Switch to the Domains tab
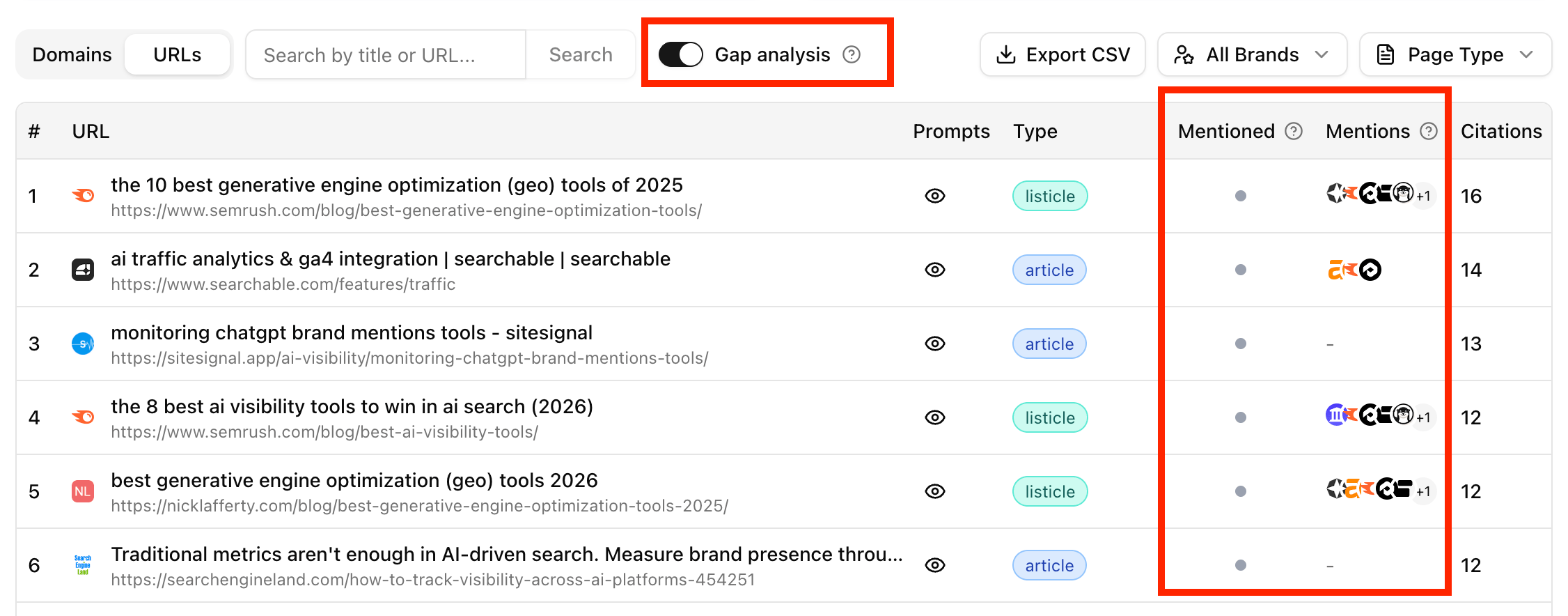The width and height of the screenshot is (1568, 616). (x=72, y=54)
